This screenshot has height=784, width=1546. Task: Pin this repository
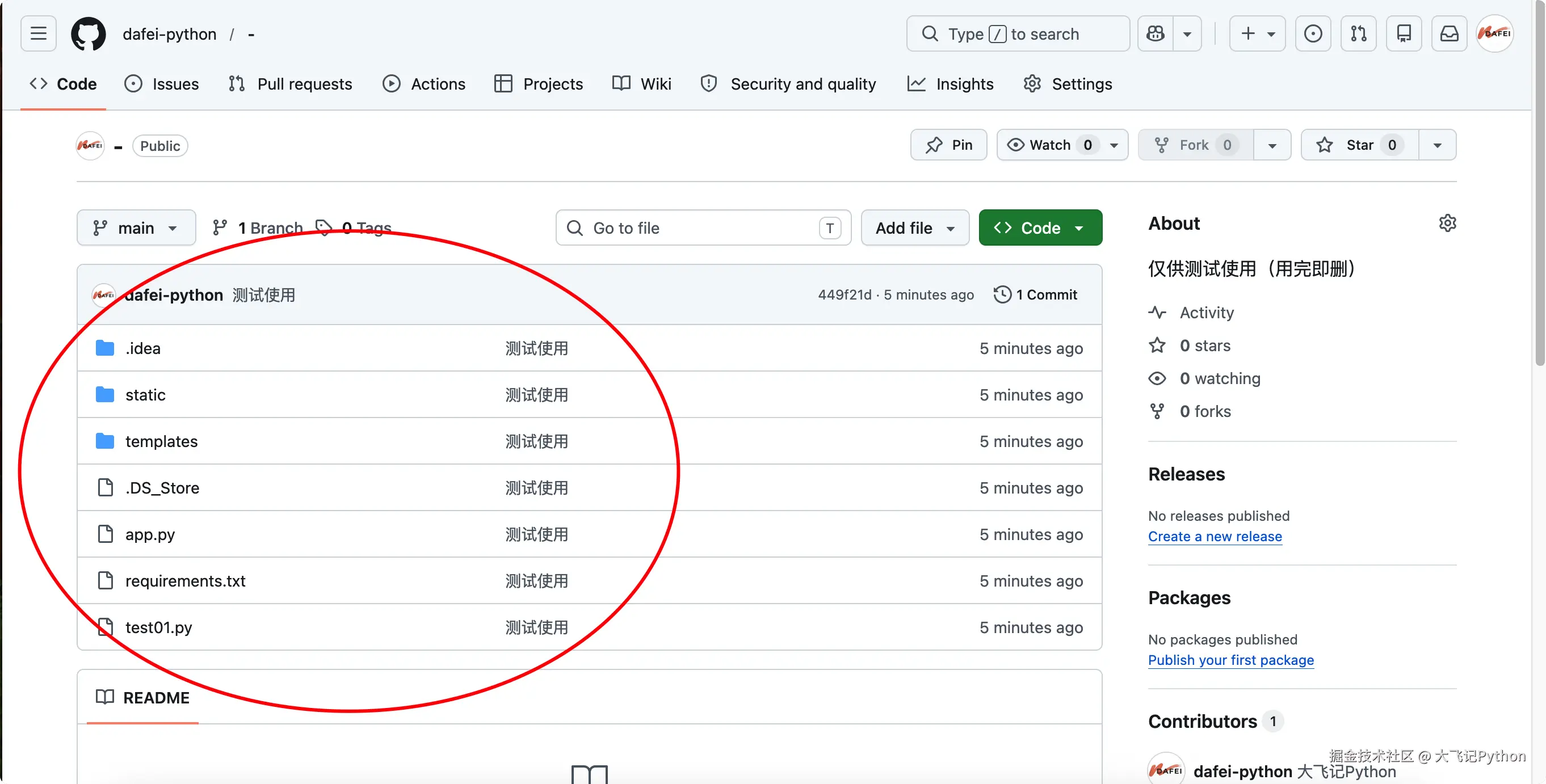click(x=948, y=145)
